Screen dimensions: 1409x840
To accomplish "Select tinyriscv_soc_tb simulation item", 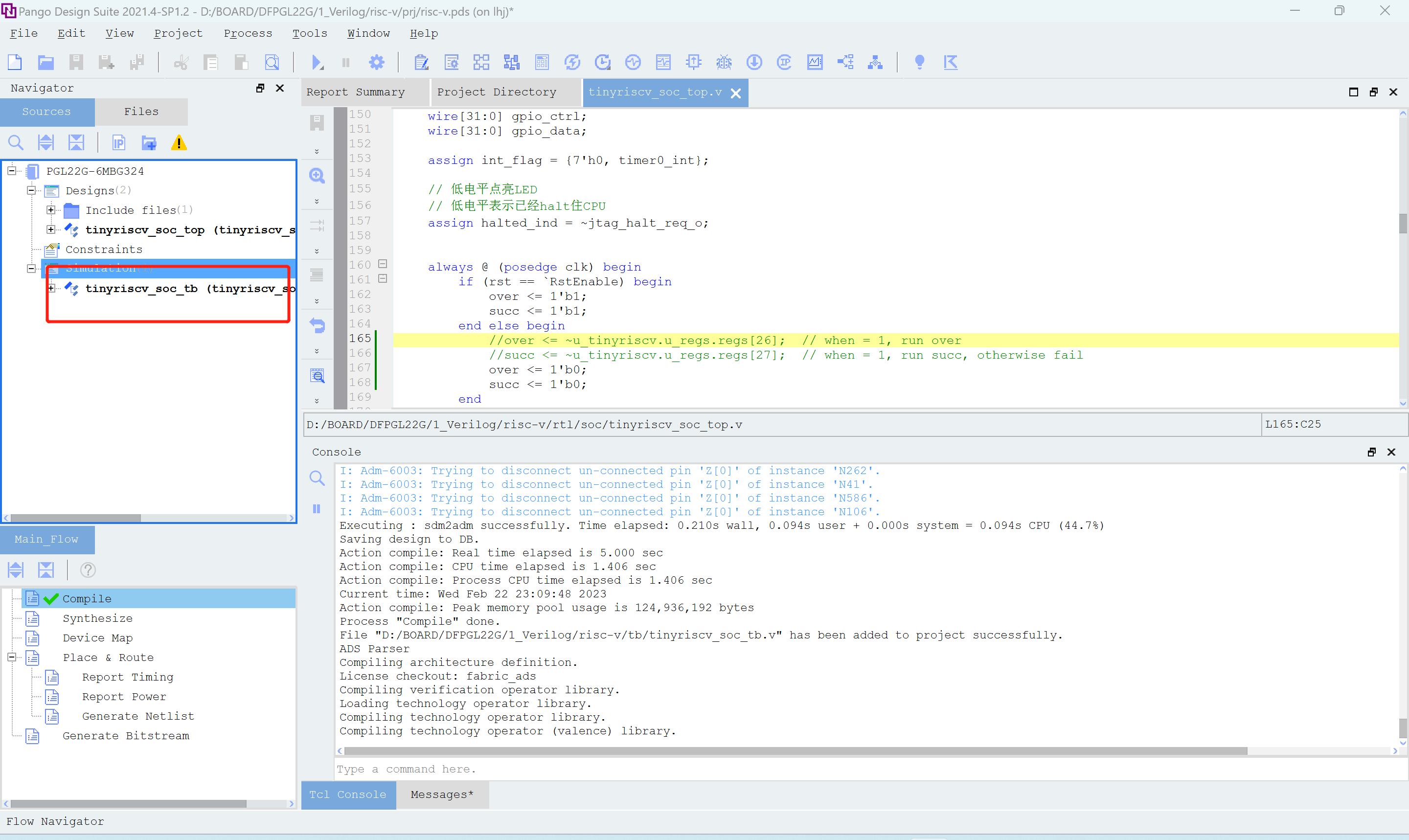I will pos(189,289).
